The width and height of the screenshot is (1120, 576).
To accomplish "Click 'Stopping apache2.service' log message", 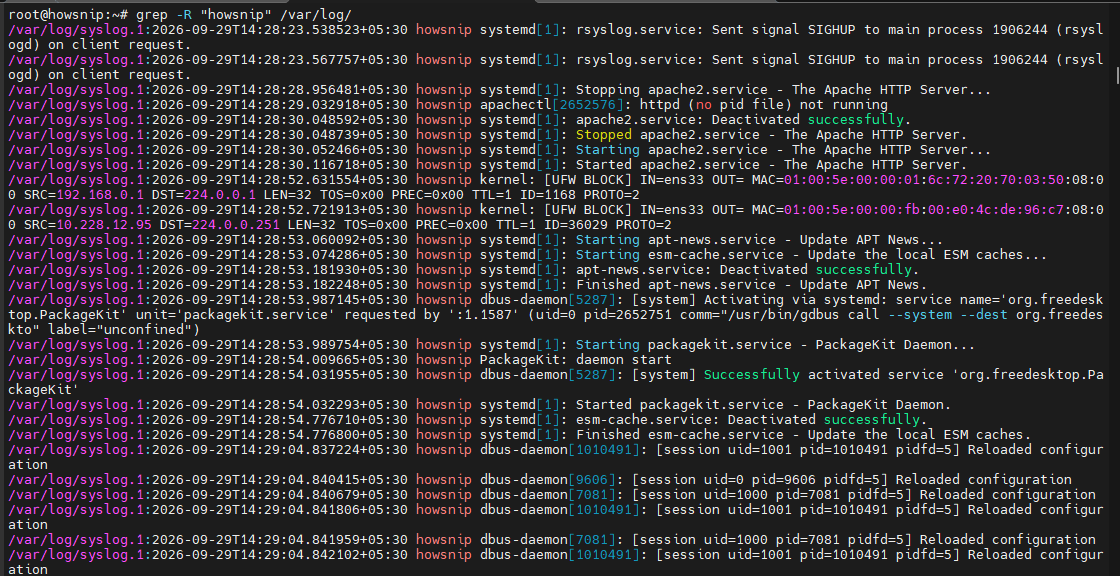I will coord(784,89).
